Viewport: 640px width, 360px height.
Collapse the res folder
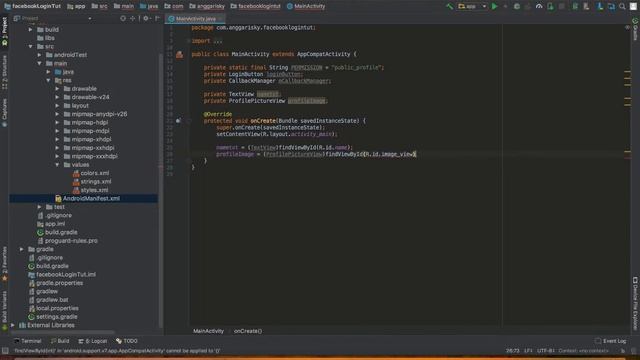click(x=49, y=80)
